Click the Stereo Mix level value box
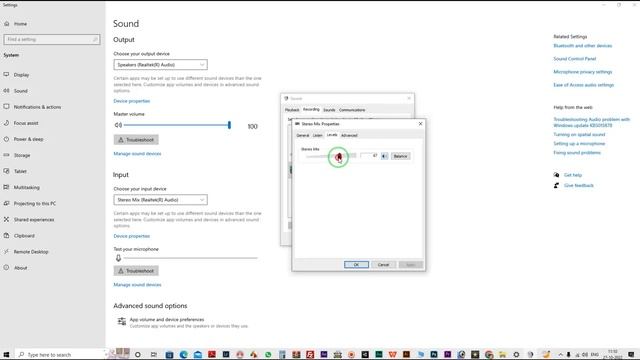Screen dimensions: 640x360 [369, 156]
